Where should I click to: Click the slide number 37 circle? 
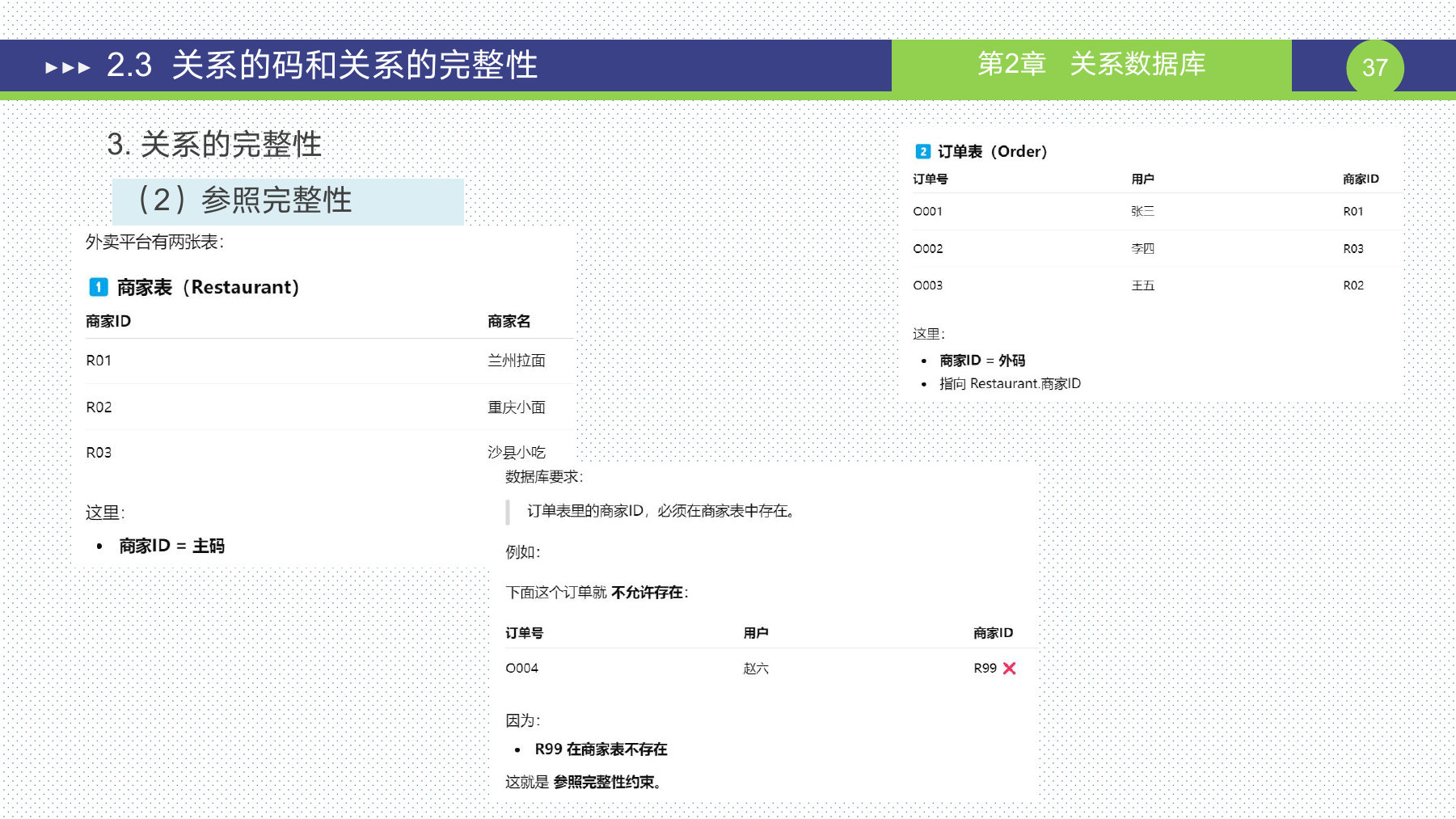(x=1374, y=67)
